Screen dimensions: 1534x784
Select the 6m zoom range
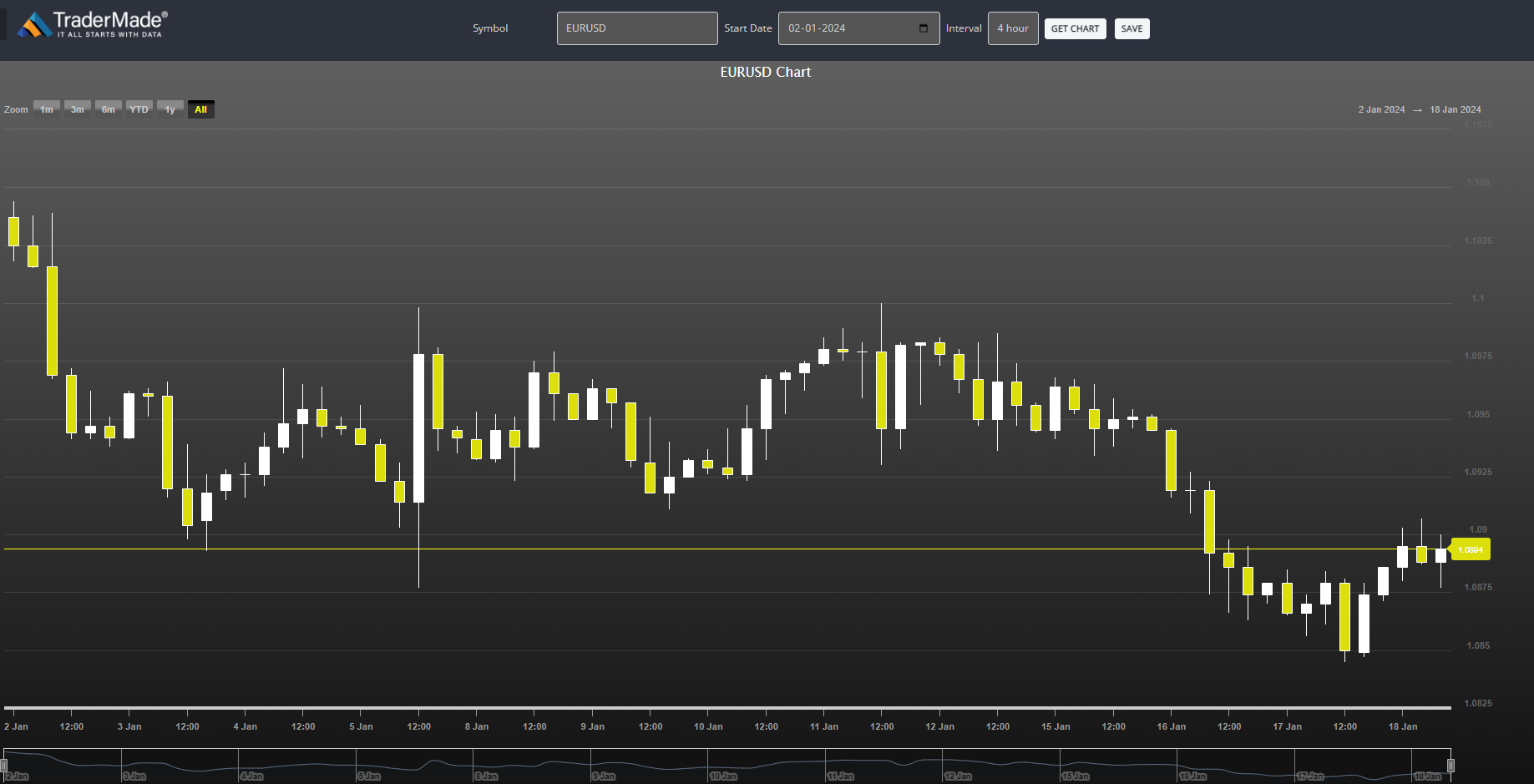point(109,109)
